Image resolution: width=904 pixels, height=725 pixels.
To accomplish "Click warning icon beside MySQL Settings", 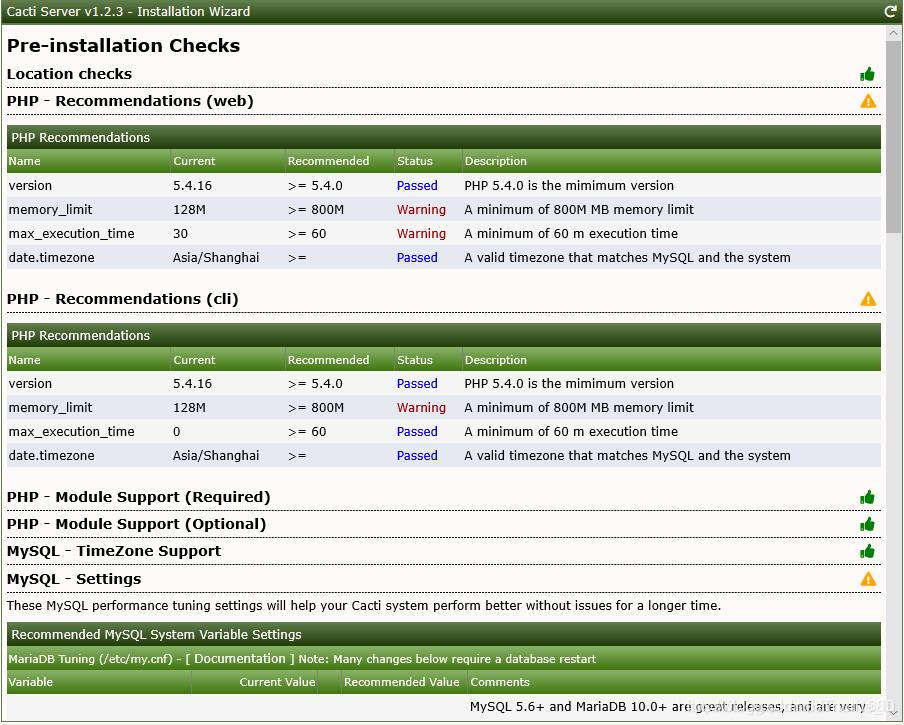I will 868,579.
